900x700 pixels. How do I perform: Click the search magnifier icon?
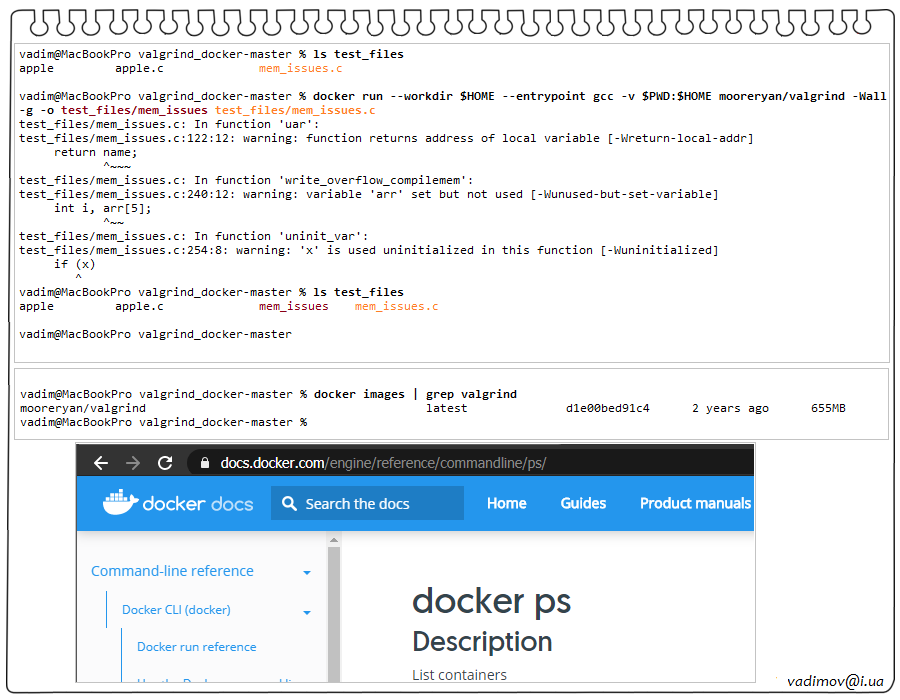tap(289, 504)
